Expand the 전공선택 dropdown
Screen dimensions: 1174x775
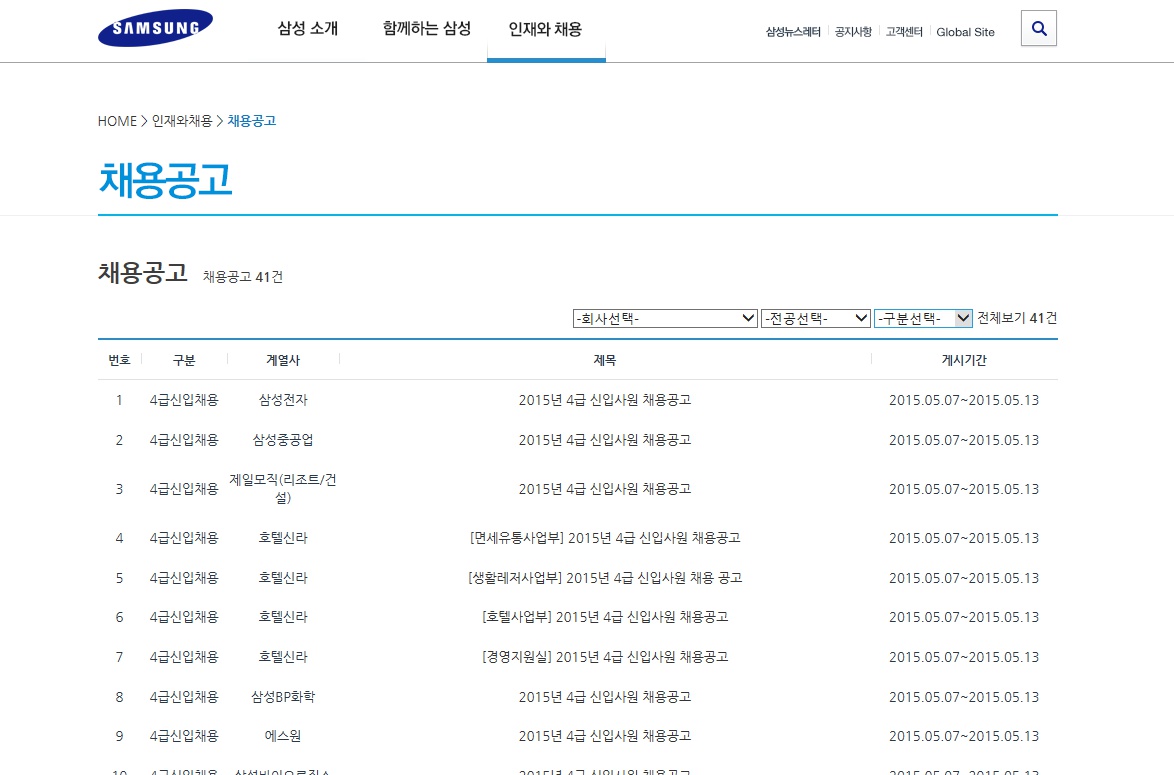click(x=815, y=318)
